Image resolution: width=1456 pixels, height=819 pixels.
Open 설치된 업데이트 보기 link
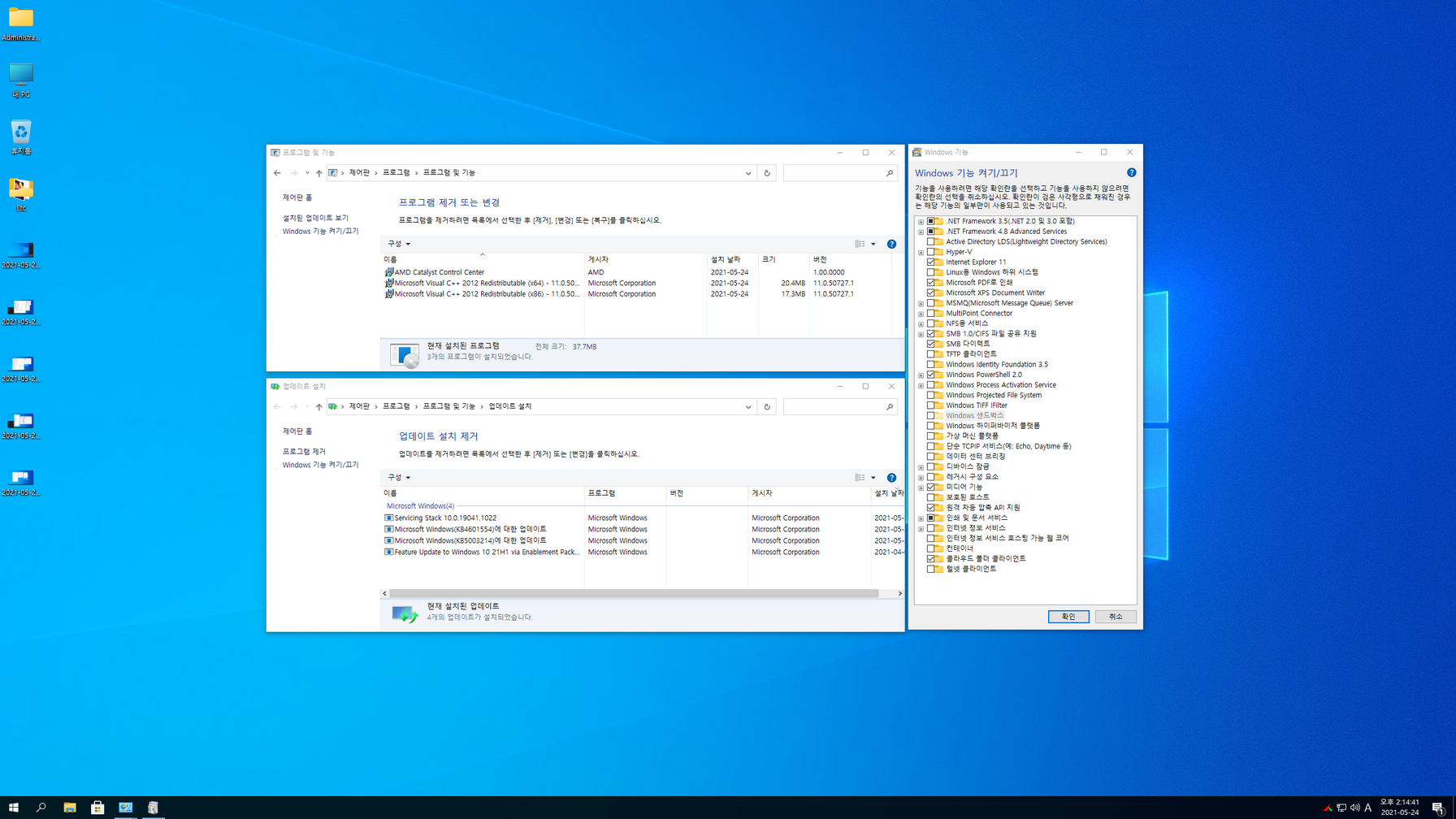[x=315, y=218]
